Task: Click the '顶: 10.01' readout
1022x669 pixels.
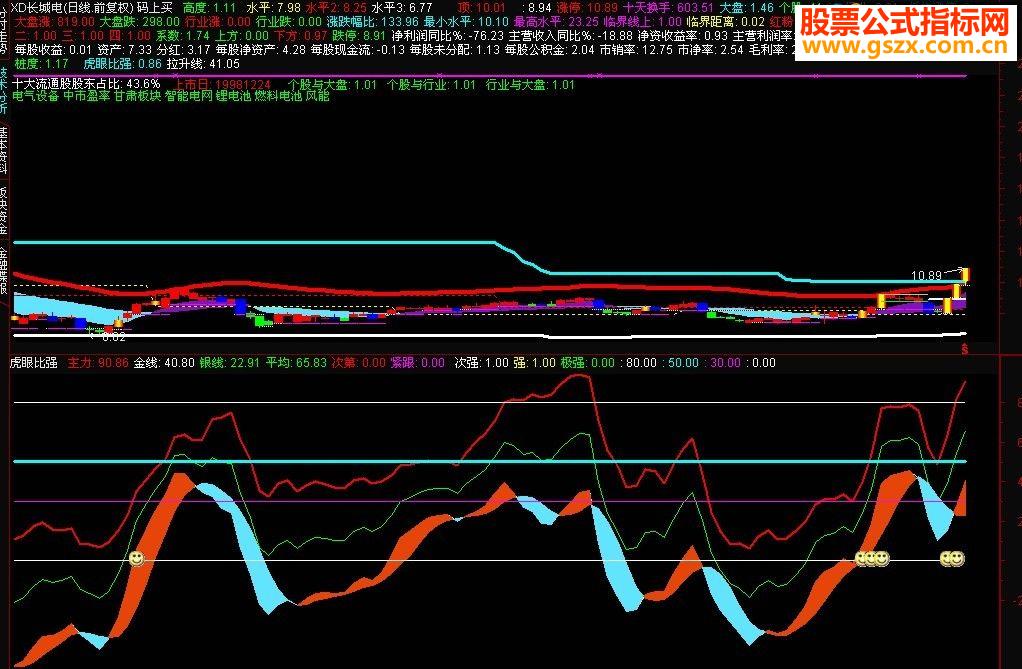Action: [482, 8]
